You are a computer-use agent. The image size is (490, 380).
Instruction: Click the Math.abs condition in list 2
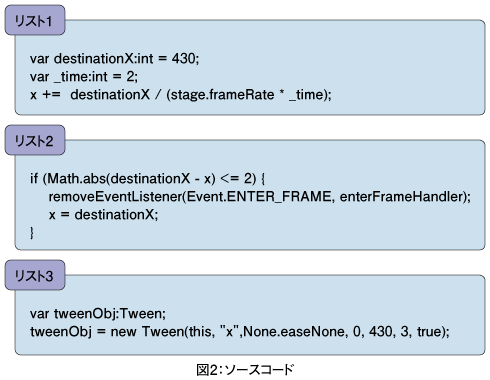tap(149, 179)
